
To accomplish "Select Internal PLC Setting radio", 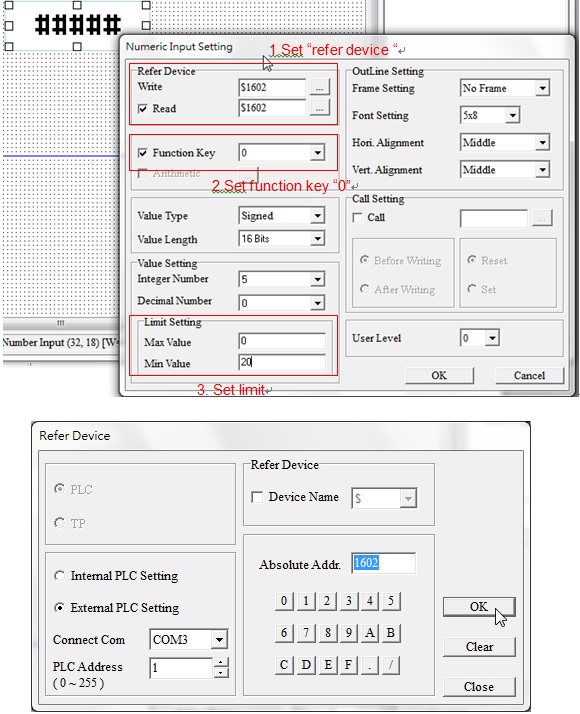I will click(59, 576).
